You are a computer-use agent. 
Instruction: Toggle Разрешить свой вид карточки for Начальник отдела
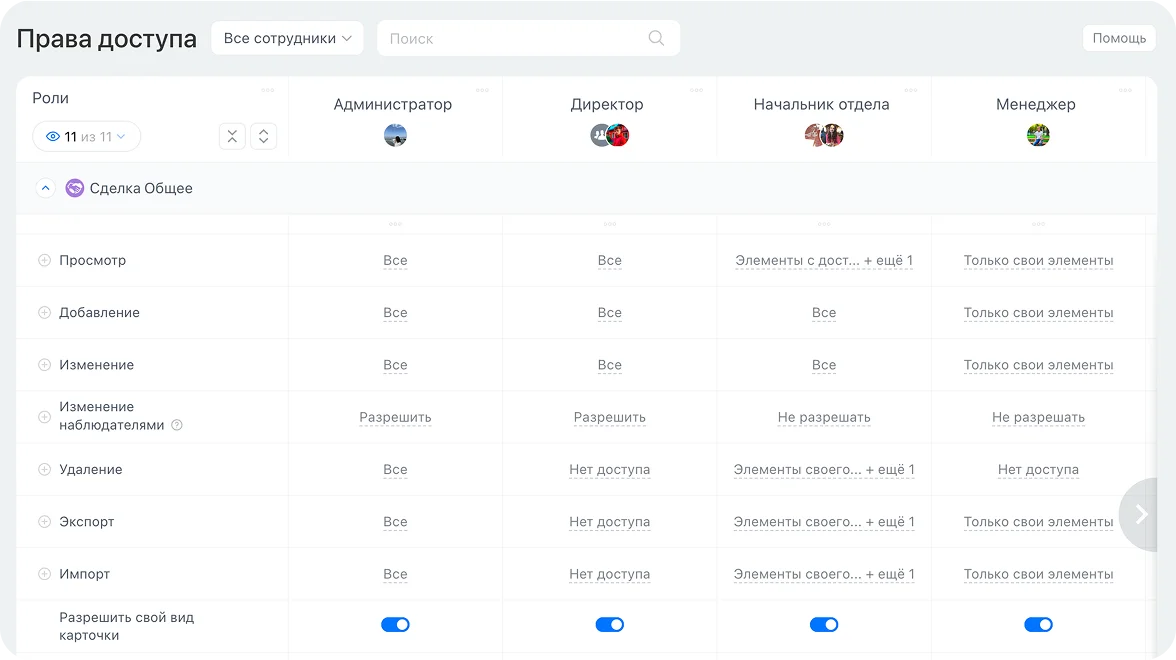tap(824, 625)
